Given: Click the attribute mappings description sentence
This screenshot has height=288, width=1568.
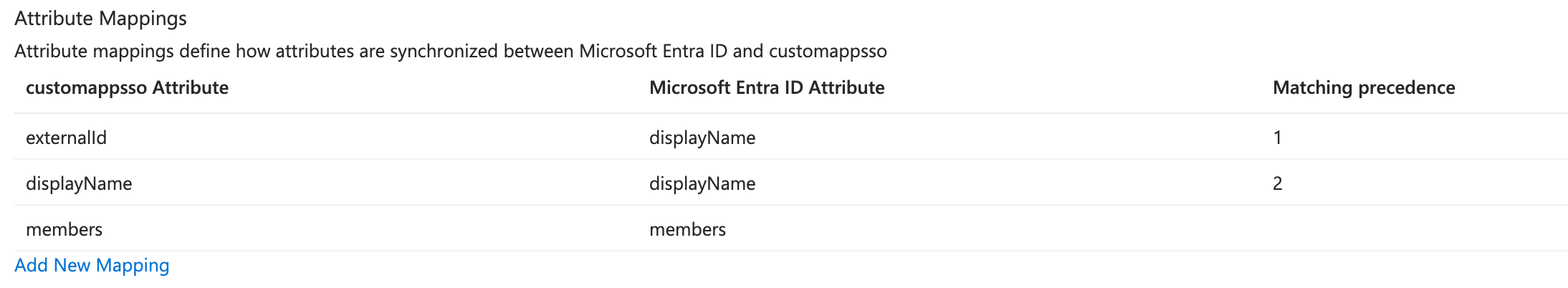Looking at the screenshot, I should tap(451, 52).
